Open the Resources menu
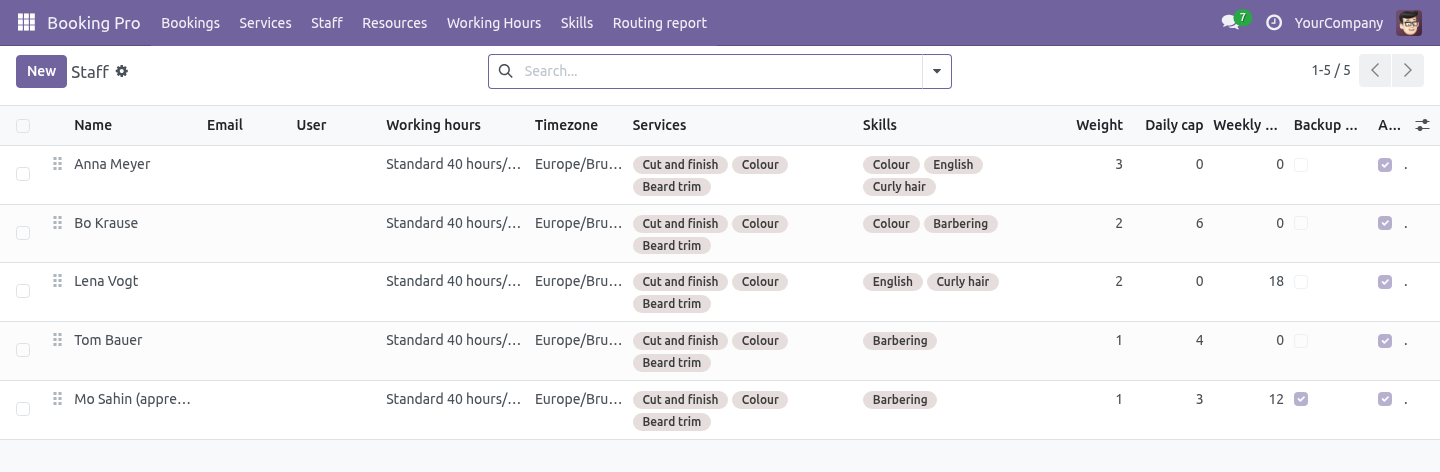 [x=394, y=22]
